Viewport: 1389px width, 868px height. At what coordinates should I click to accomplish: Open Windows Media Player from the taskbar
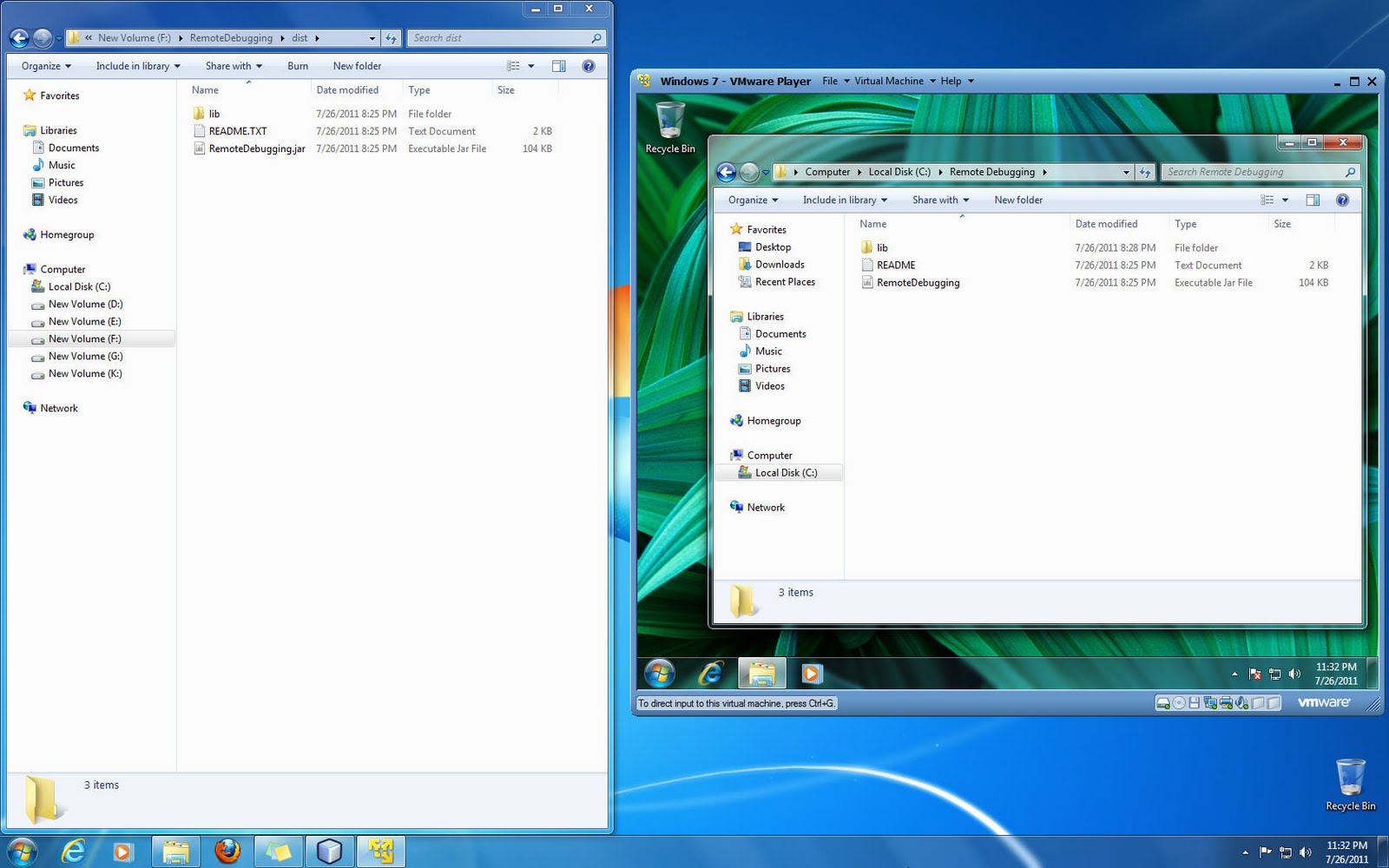tap(124, 851)
